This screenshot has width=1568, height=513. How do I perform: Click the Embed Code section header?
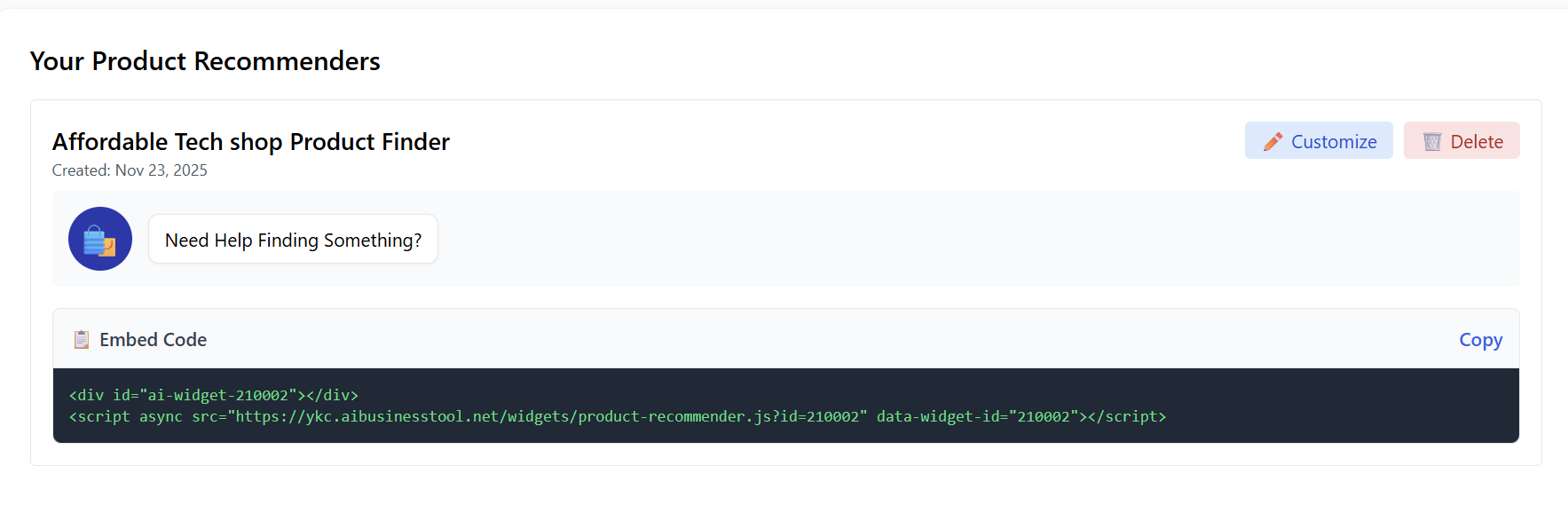[x=153, y=339]
